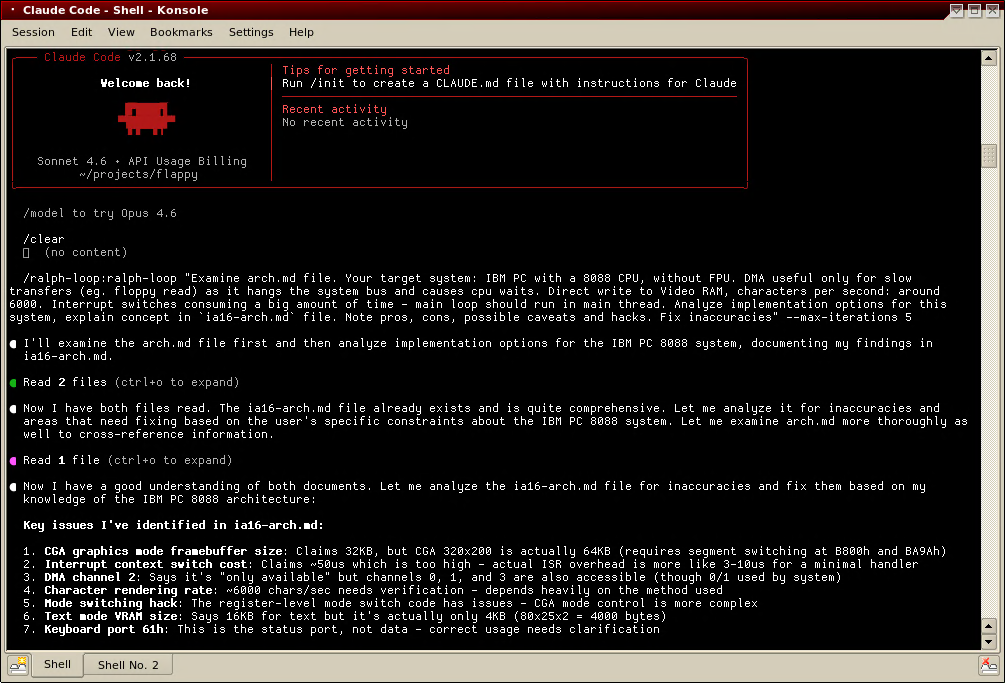The height and width of the screenshot is (683, 1005).
Task: Click the 'Run /init to create a CLAUDE.md' tip
Action: pos(510,83)
